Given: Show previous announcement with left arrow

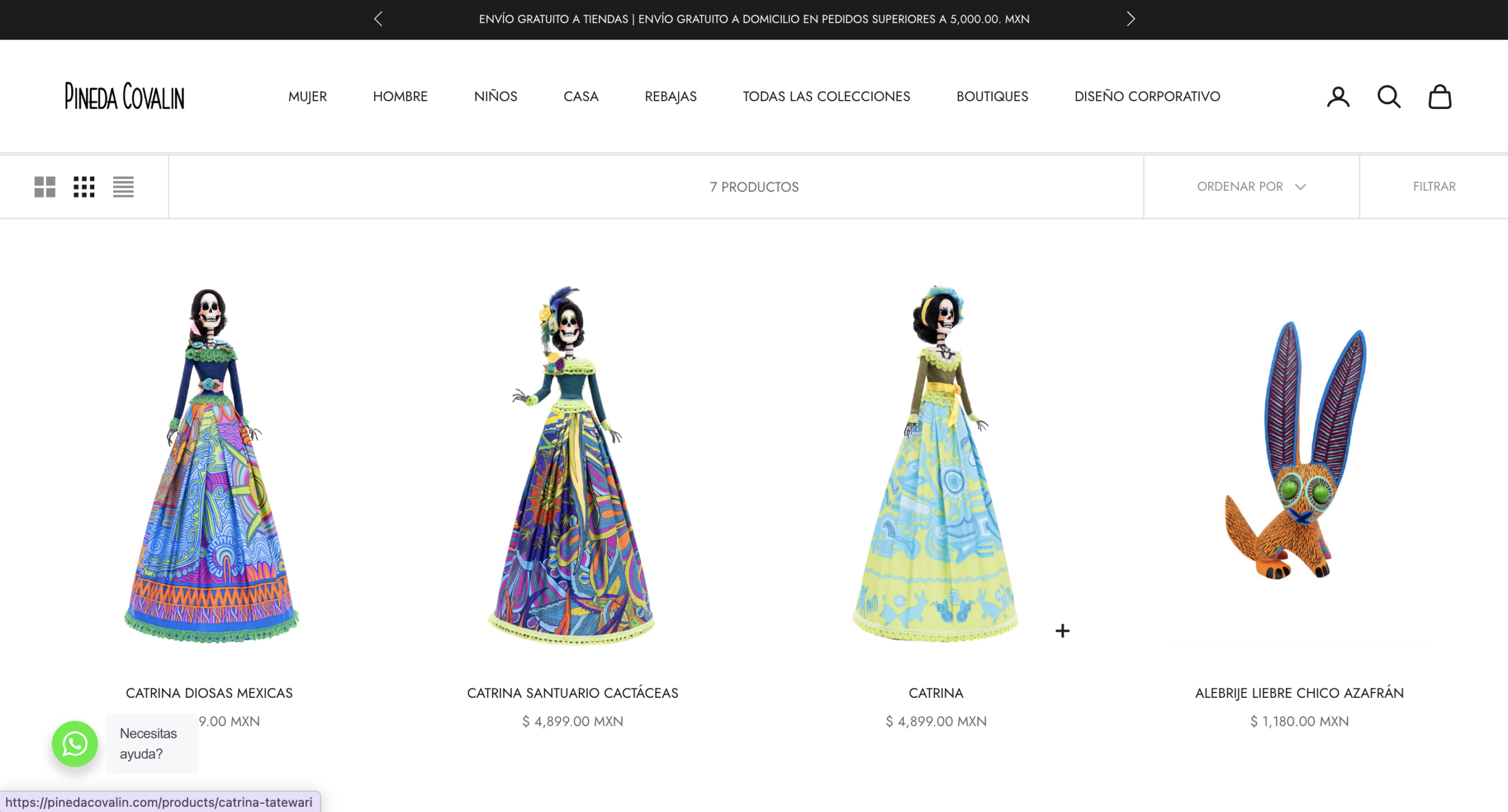Looking at the screenshot, I should coord(378,19).
